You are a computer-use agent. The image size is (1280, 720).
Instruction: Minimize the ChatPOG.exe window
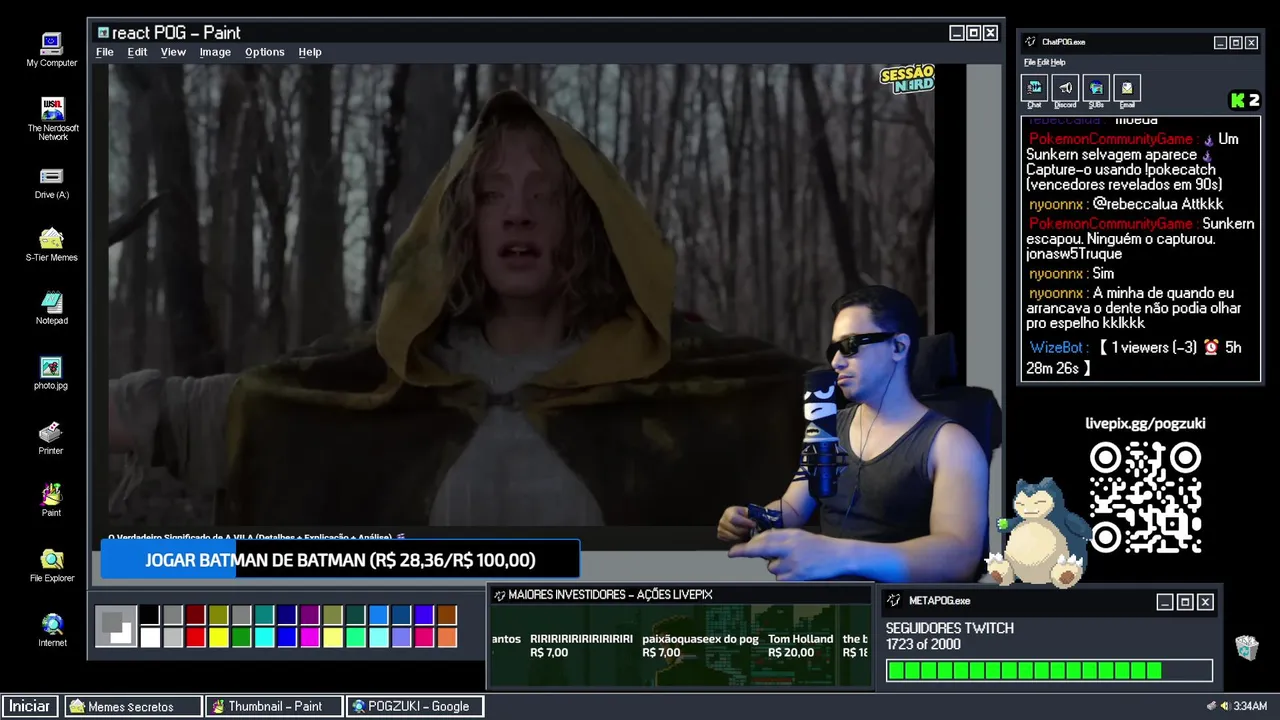click(x=1220, y=43)
